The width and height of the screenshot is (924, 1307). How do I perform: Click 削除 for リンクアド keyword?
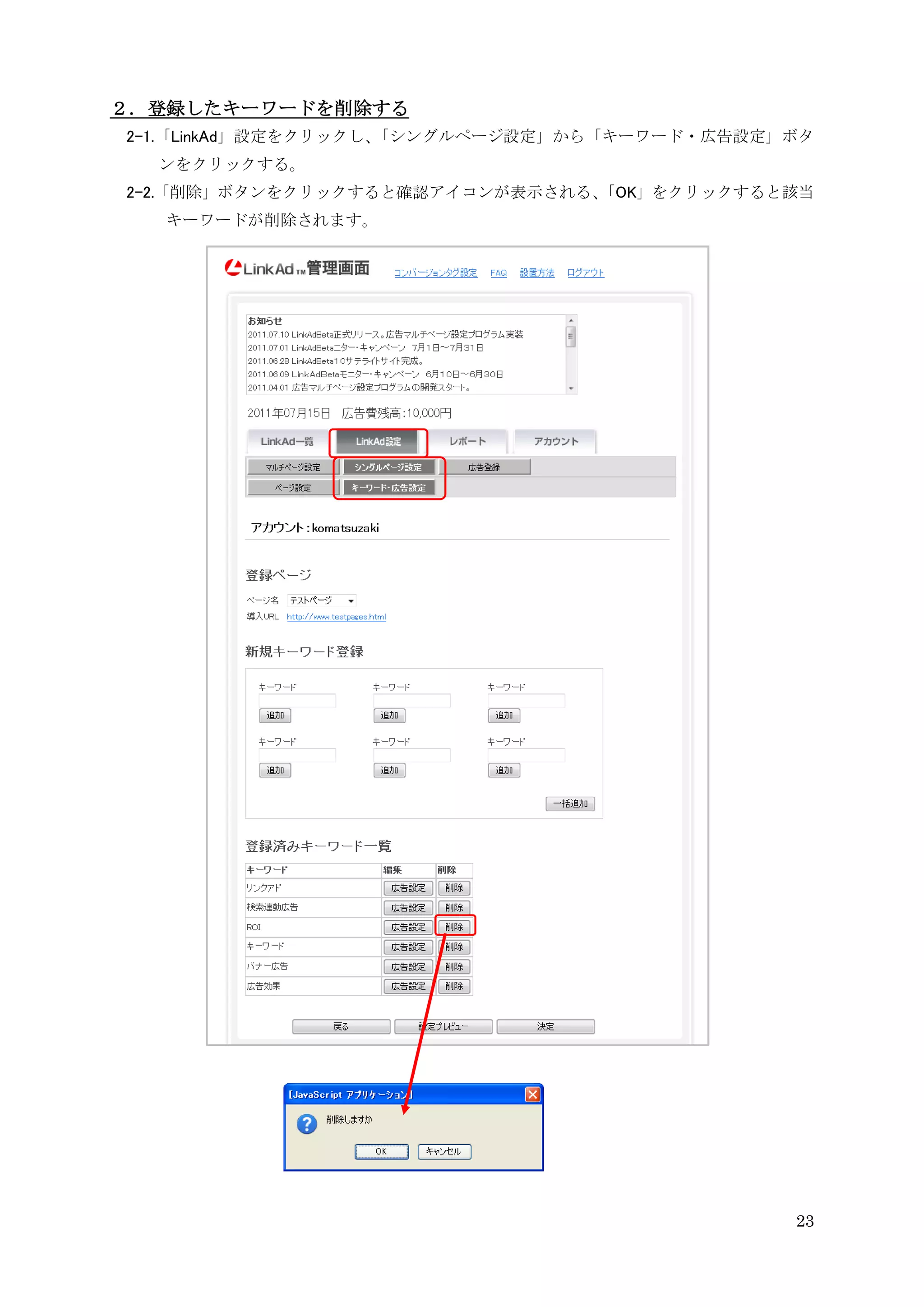(454, 888)
